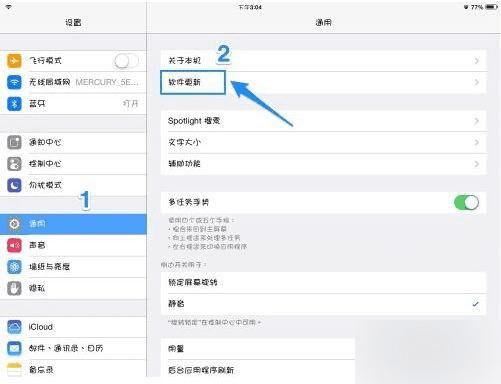Tap the Notes (备忘录) icon
This screenshot has height=384, width=501.
(x=14, y=370)
